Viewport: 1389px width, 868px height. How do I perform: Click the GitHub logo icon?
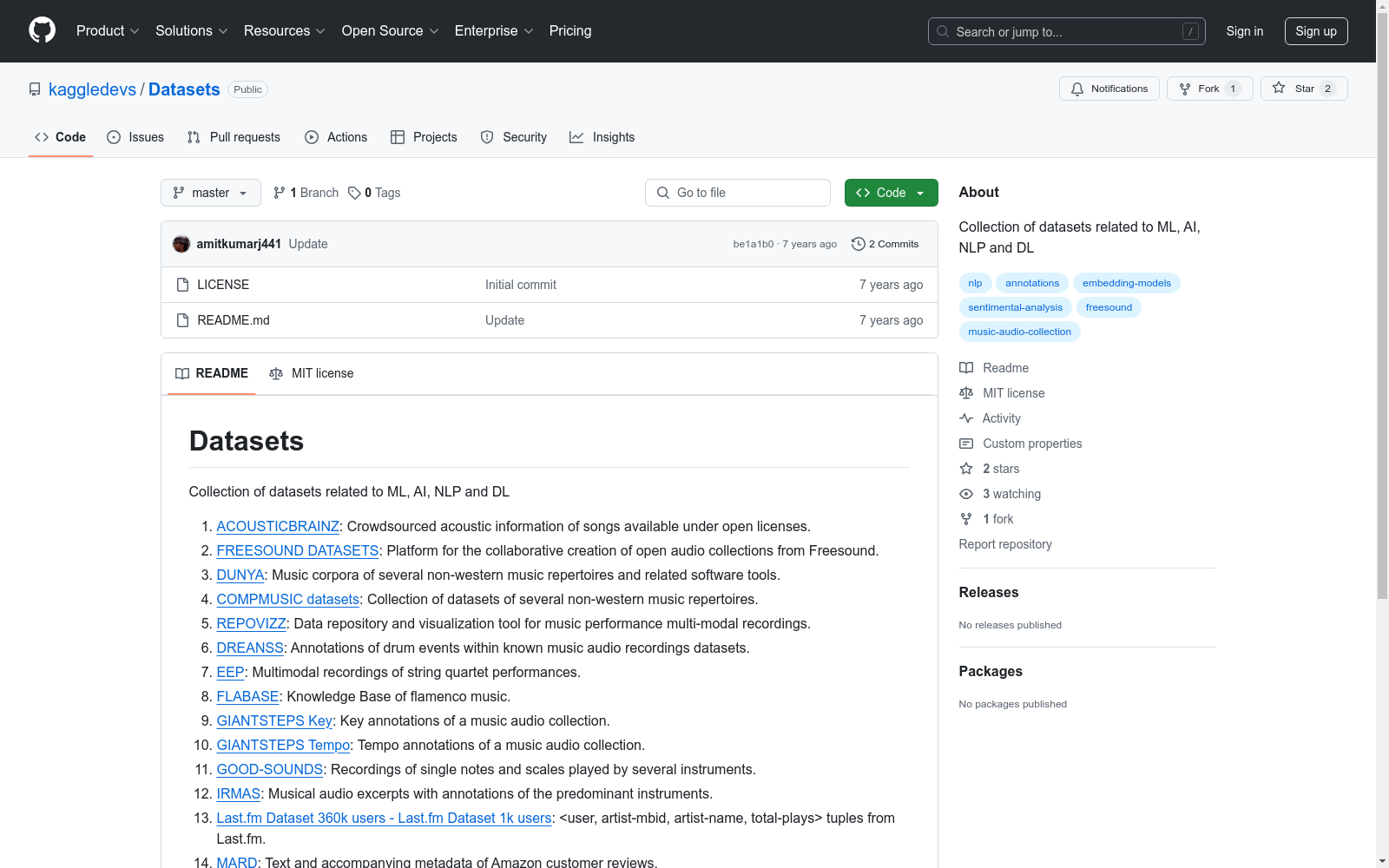42,30
